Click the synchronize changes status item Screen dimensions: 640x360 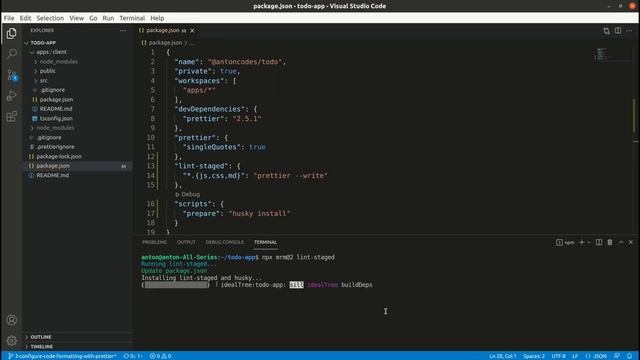[133, 356]
